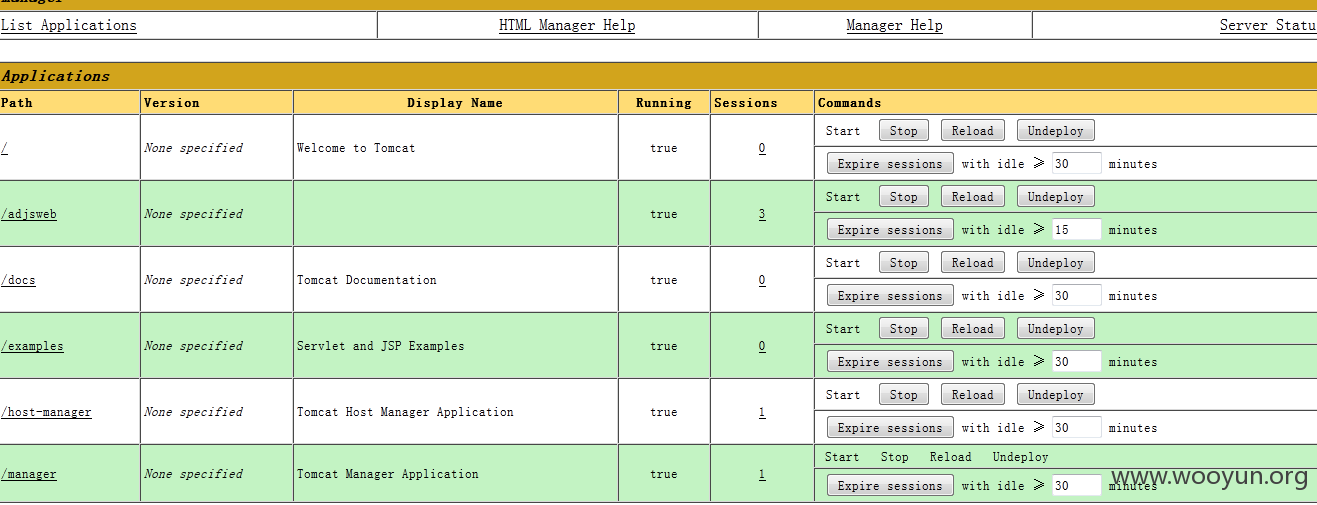Undeploy the /adjsweb application
1317x505 pixels.
(x=1055, y=197)
